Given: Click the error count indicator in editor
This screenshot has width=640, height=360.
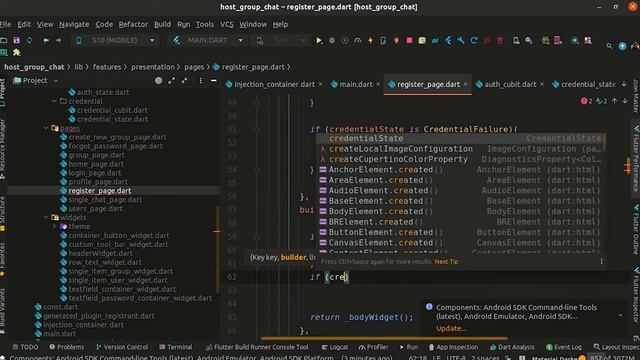Looking at the screenshot, I should click(x=587, y=101).
